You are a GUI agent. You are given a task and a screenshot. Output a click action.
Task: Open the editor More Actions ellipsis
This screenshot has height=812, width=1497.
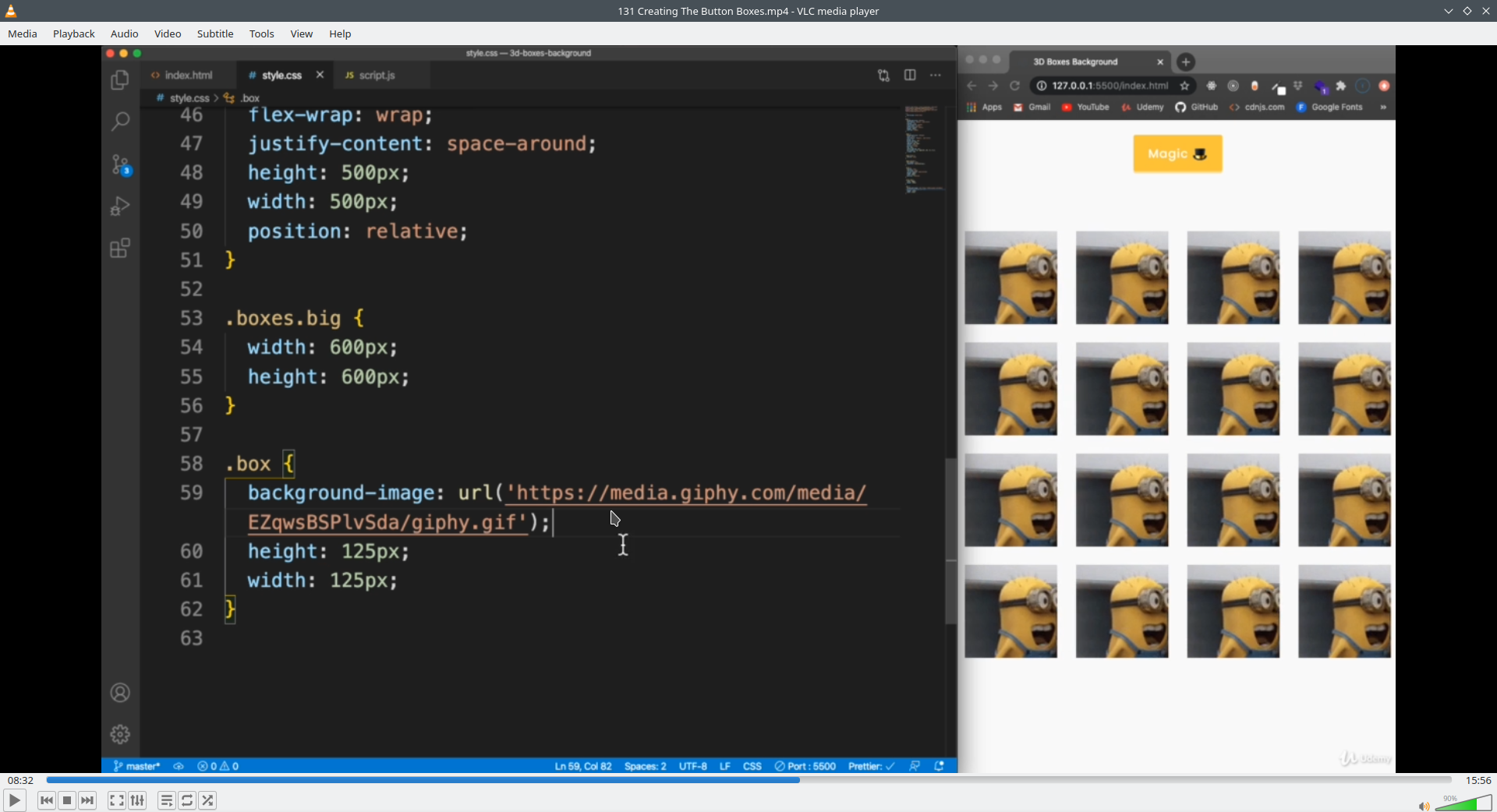(936, 75)
